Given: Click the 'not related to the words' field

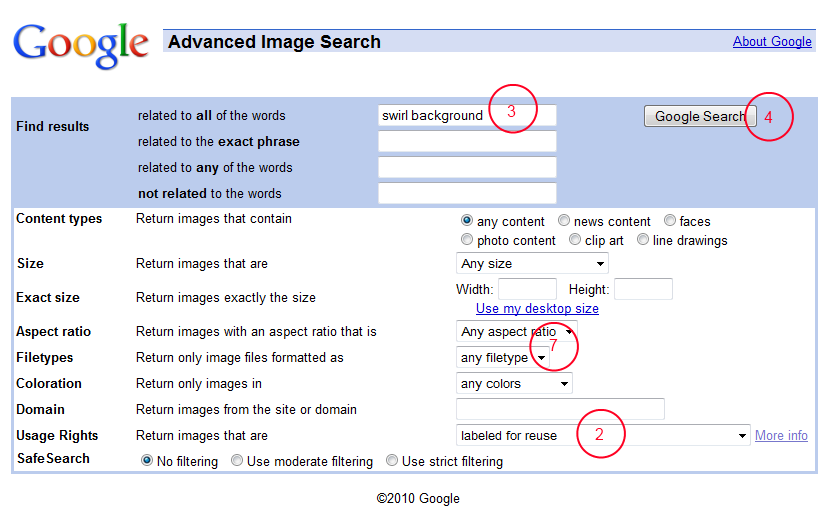Looking at the screenshot, I should click(467, 193).
